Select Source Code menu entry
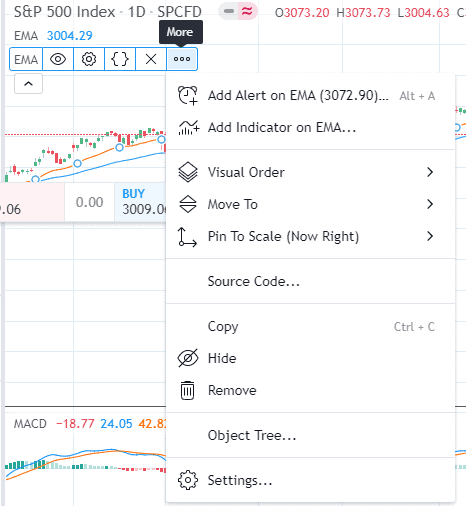The width and height of the screenshot is (466, 506). click(x=310, y=281)
